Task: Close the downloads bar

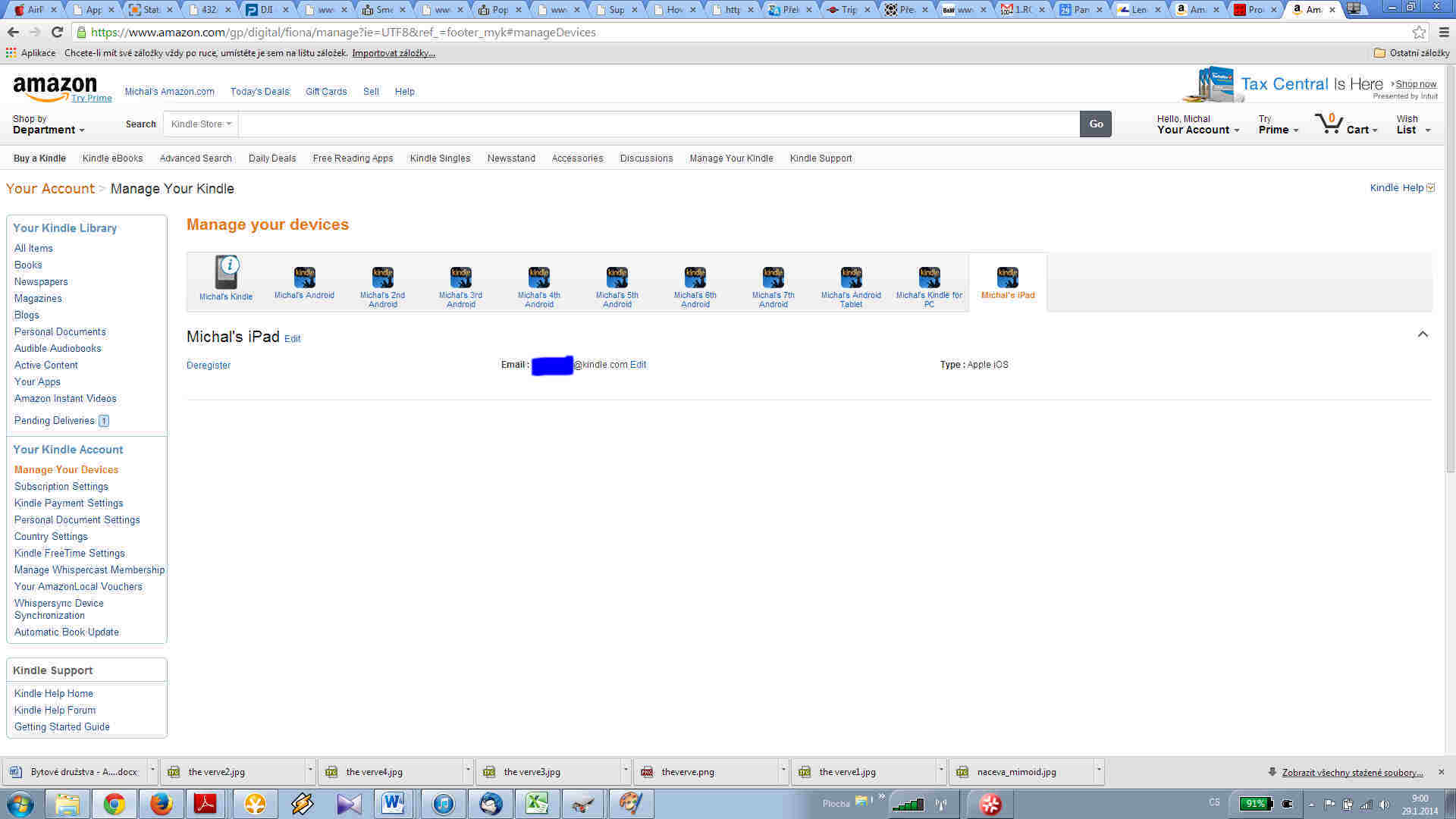Action: click(x=1442, y=772)
